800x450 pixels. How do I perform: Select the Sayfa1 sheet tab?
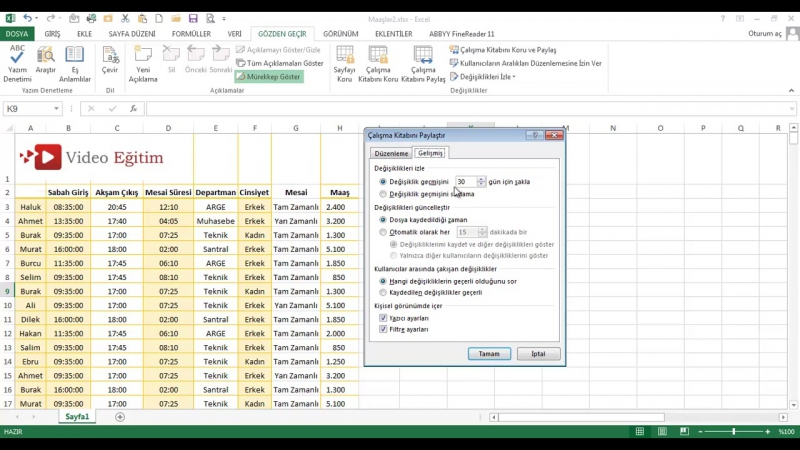click(x=77, y=417)
